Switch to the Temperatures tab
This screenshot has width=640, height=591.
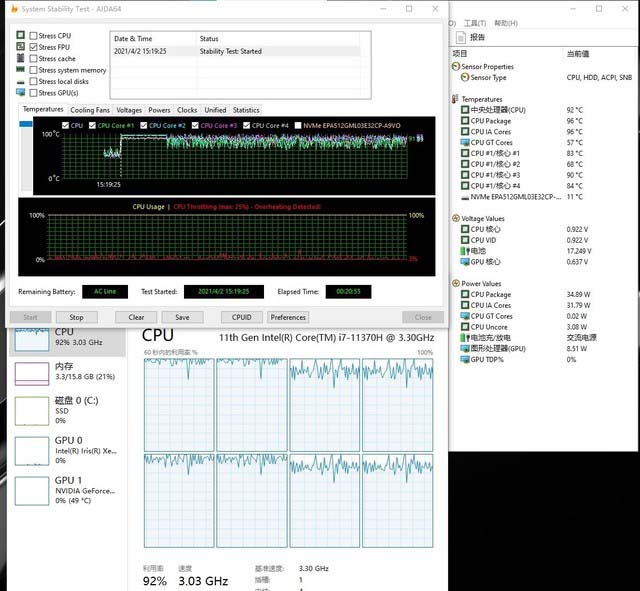click(43, 109)
